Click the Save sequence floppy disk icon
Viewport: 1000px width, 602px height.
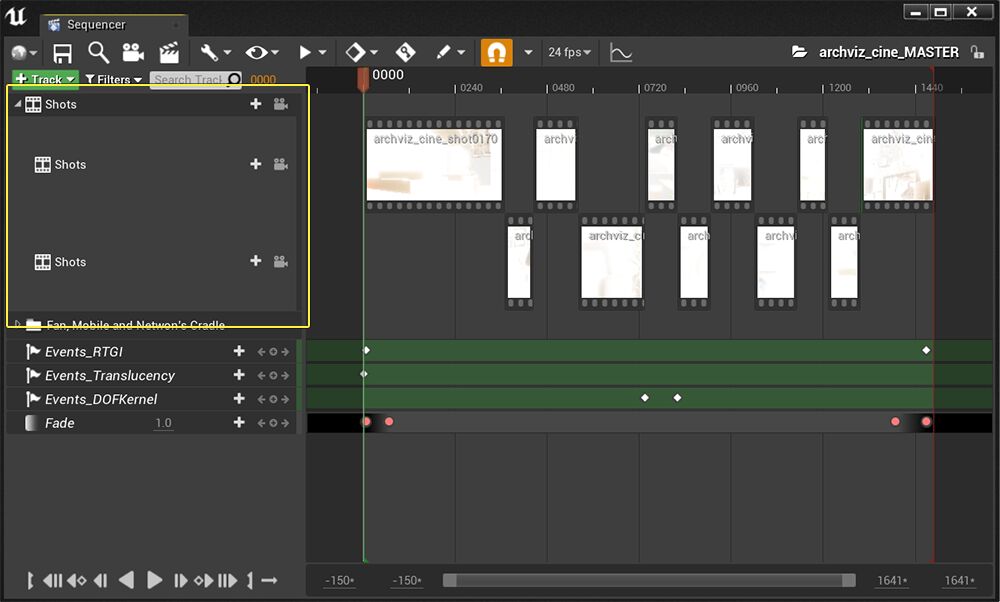coord(63,52)
